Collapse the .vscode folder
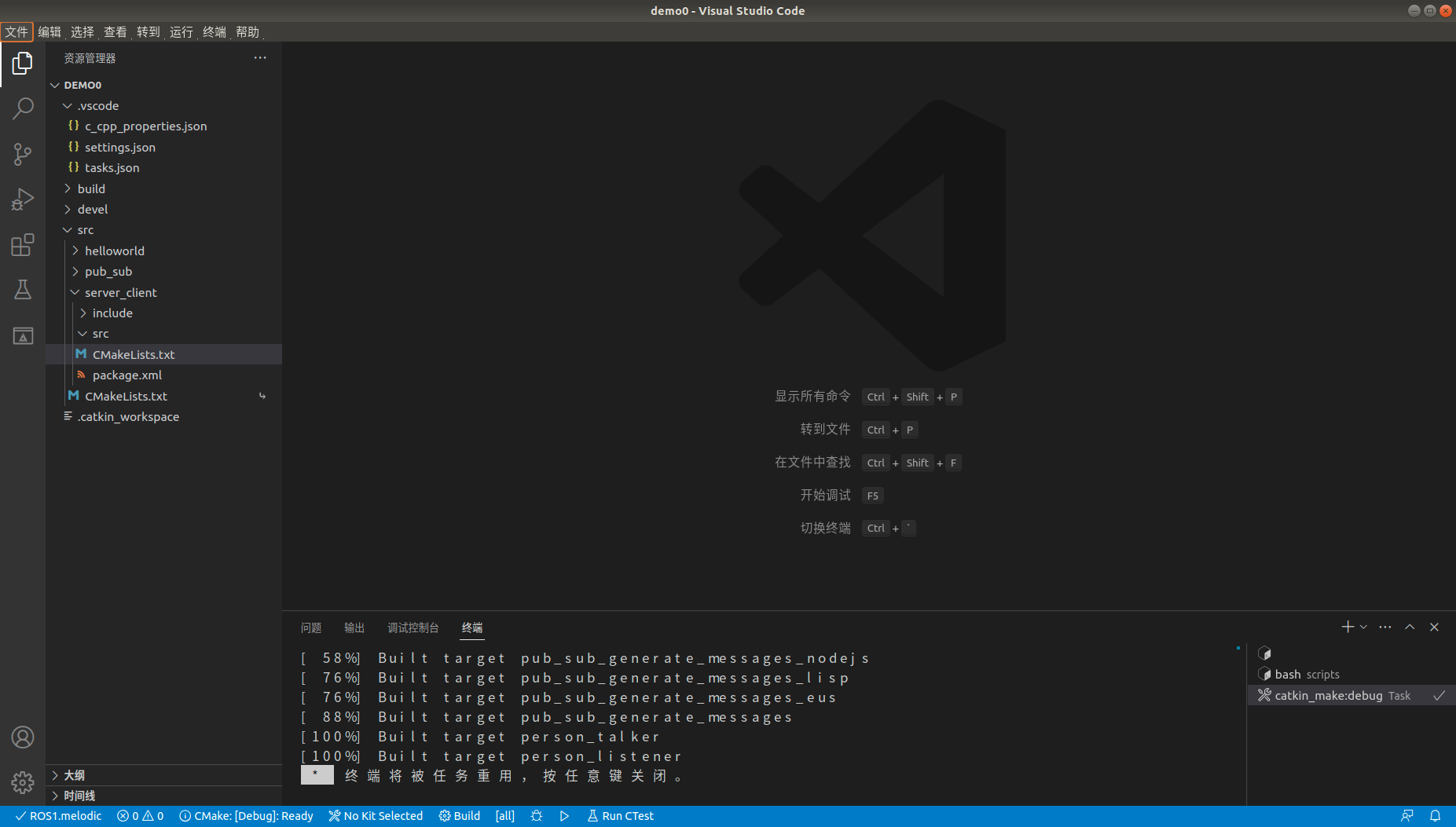 [x=163, y=105]
